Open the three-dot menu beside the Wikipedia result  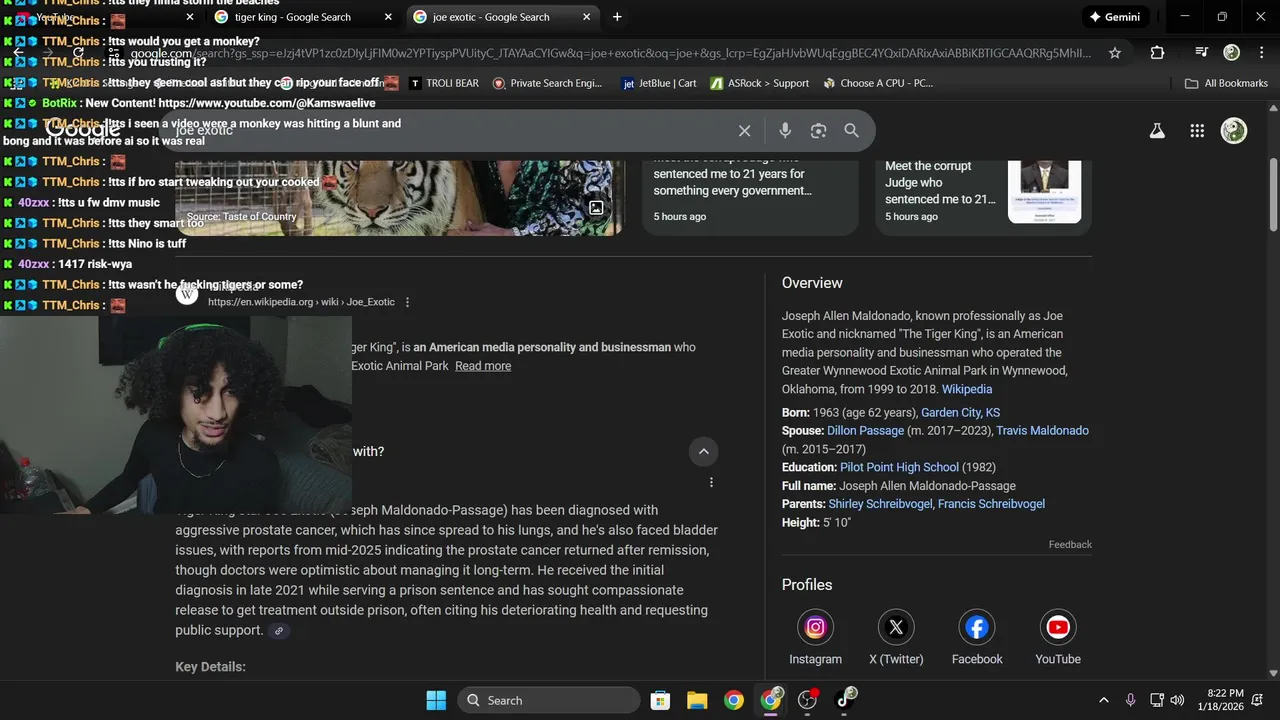[407, 302]
